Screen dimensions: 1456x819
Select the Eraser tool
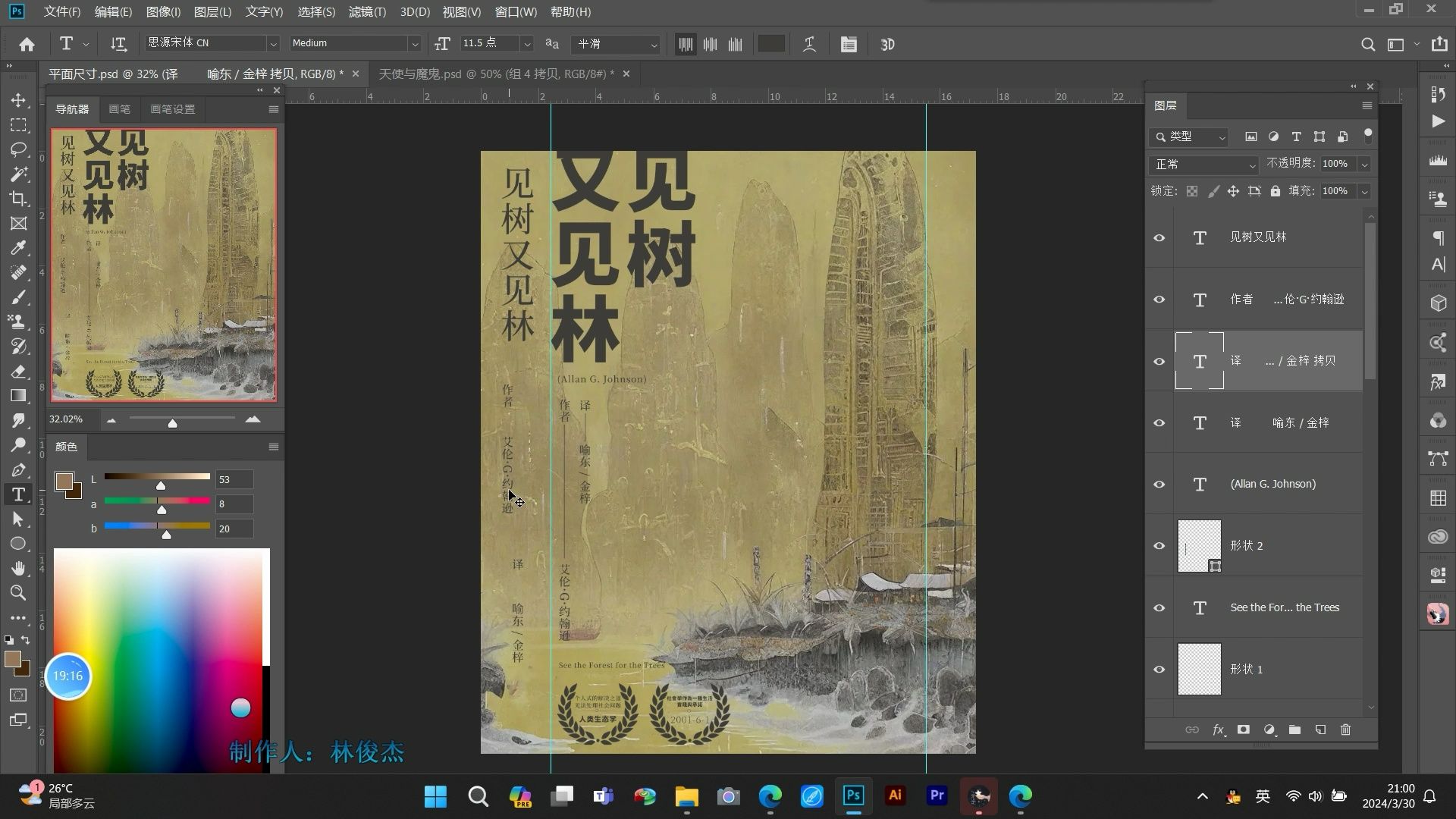pos(18,371)
